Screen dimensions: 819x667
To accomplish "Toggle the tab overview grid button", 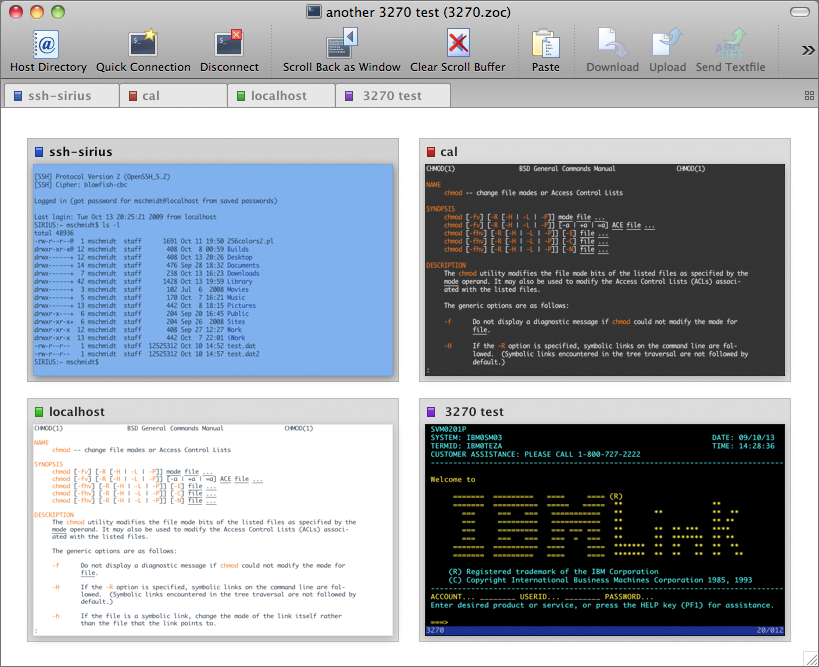I will click(808, 96).
